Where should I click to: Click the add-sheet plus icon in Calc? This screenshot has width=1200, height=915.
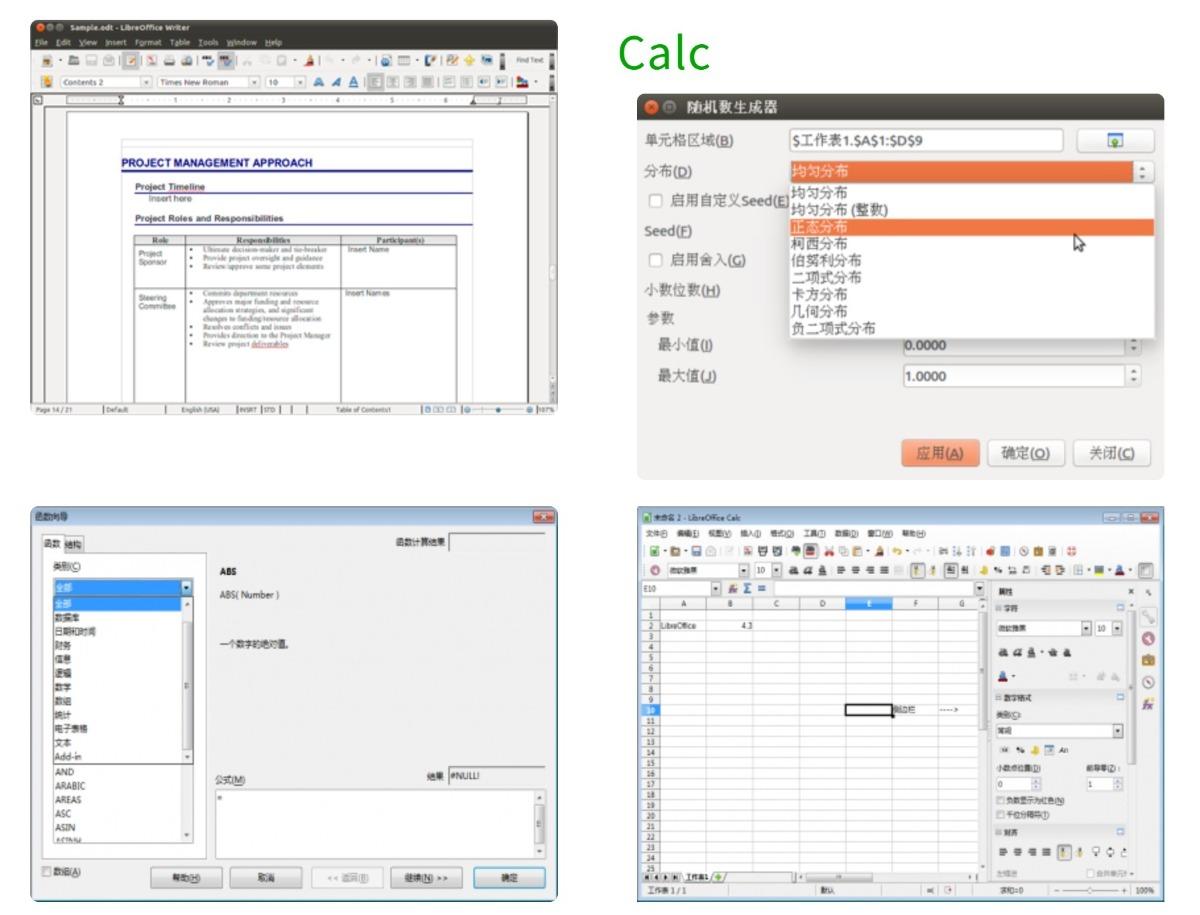[716, 877]
